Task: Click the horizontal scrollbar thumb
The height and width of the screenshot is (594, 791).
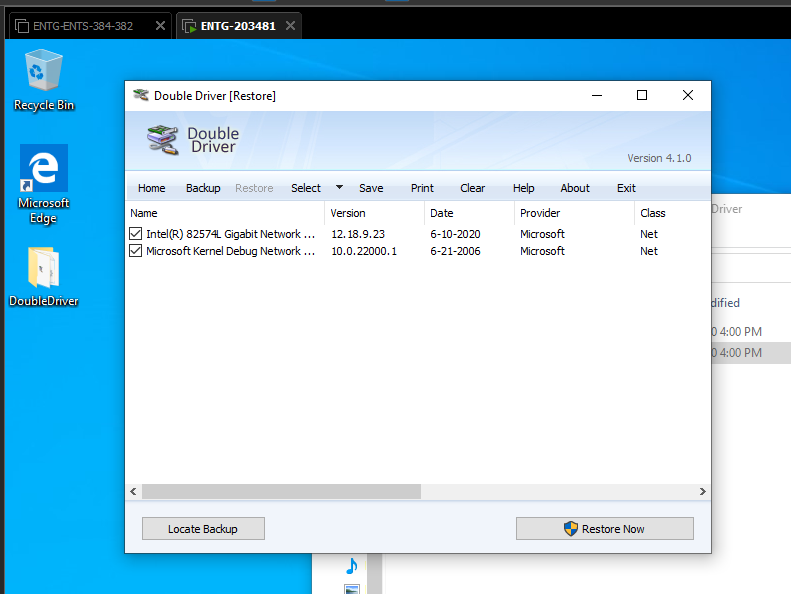Action: tap(281, 491)
